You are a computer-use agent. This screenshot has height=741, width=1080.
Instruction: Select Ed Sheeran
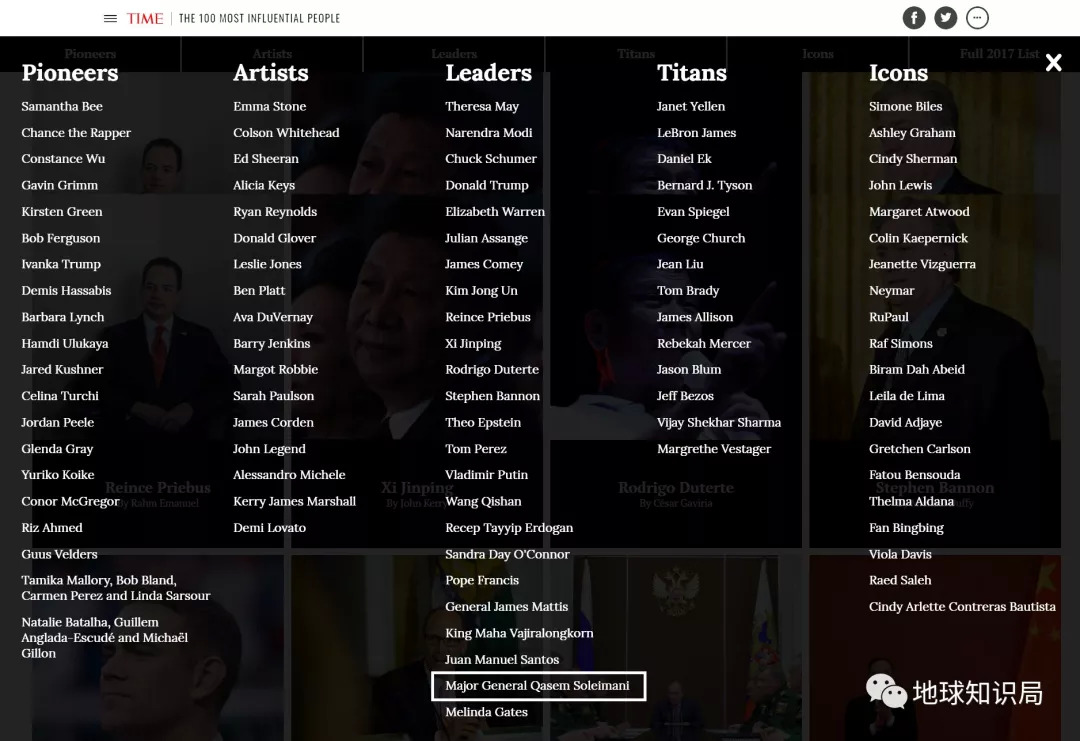coord(266,159)
